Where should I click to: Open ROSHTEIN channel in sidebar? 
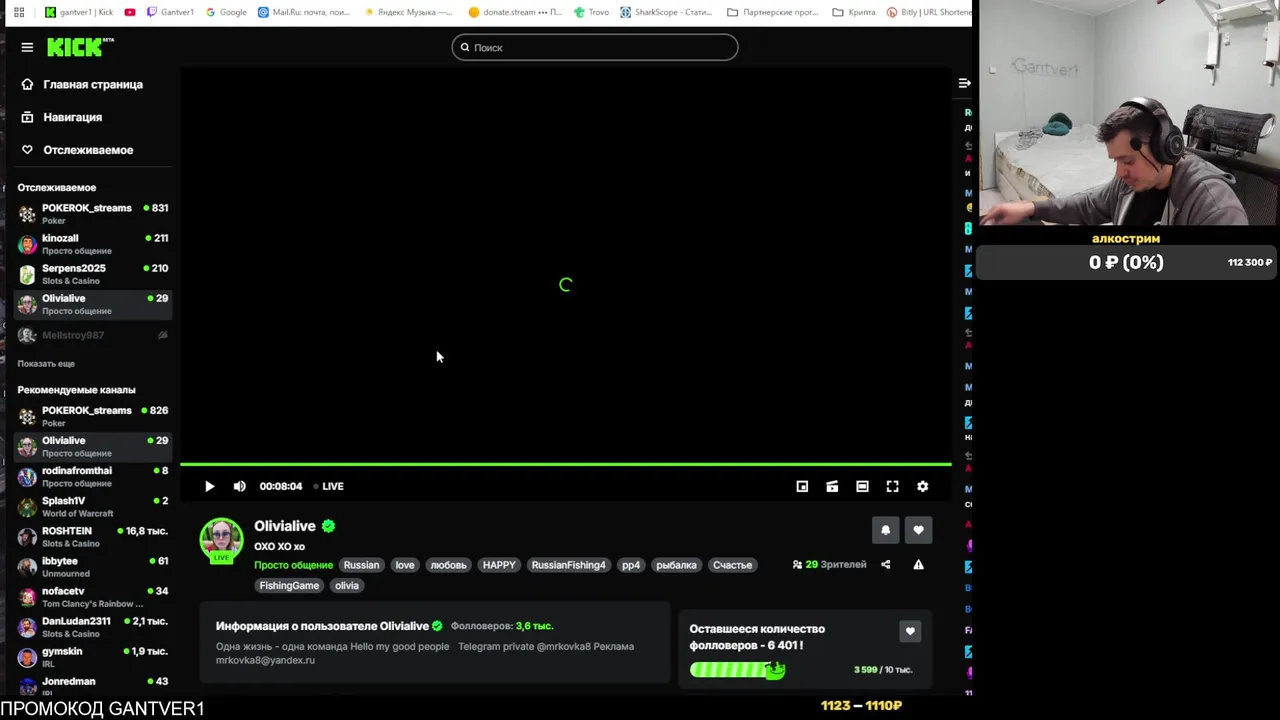coord(93,536)
